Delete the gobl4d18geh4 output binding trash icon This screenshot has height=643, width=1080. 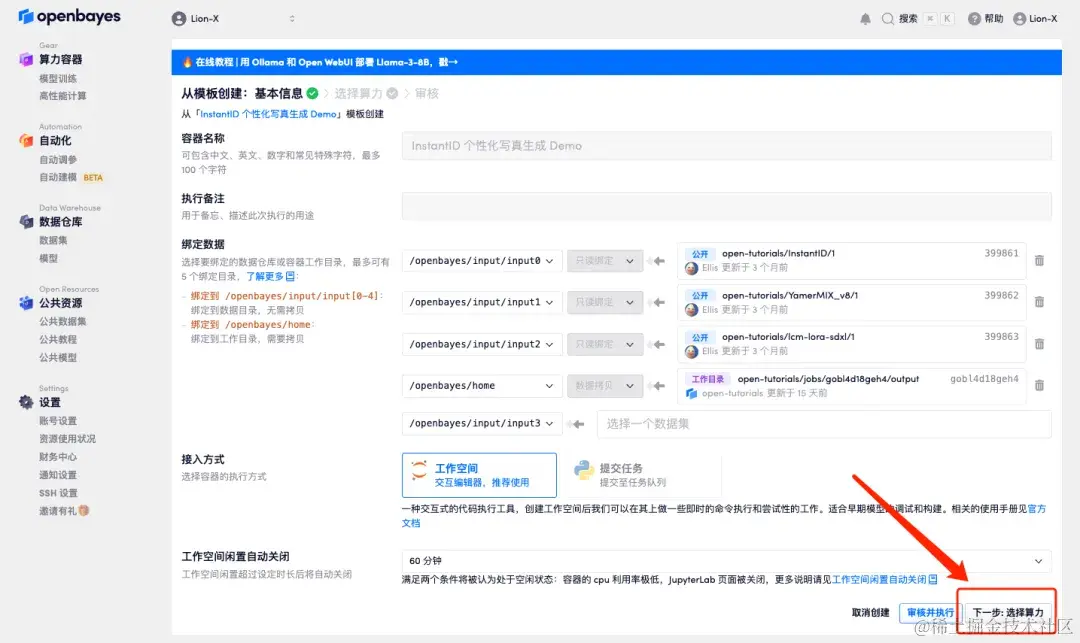pos(1039,385)
